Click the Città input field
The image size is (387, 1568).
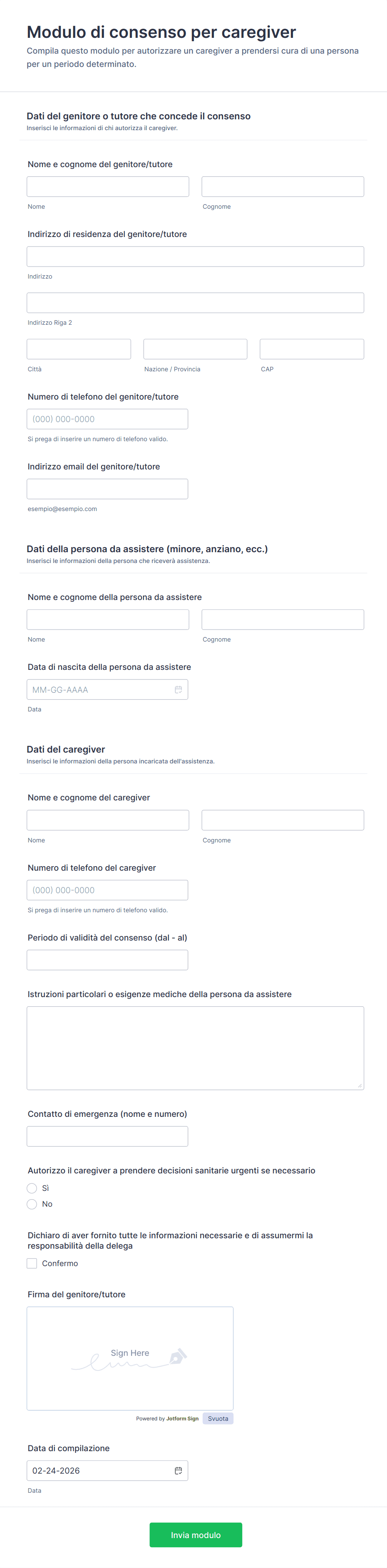pyautogui.click(x=79, y=349)
